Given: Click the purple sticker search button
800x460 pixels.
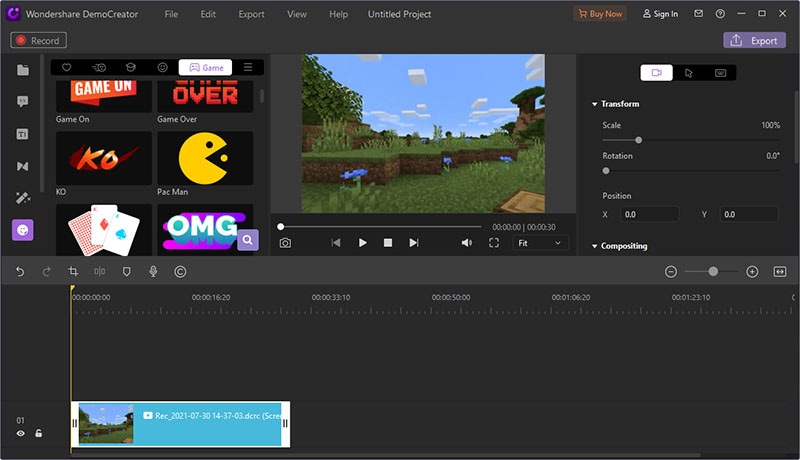Looking at the screenshot, I should [x=248, y=240].
